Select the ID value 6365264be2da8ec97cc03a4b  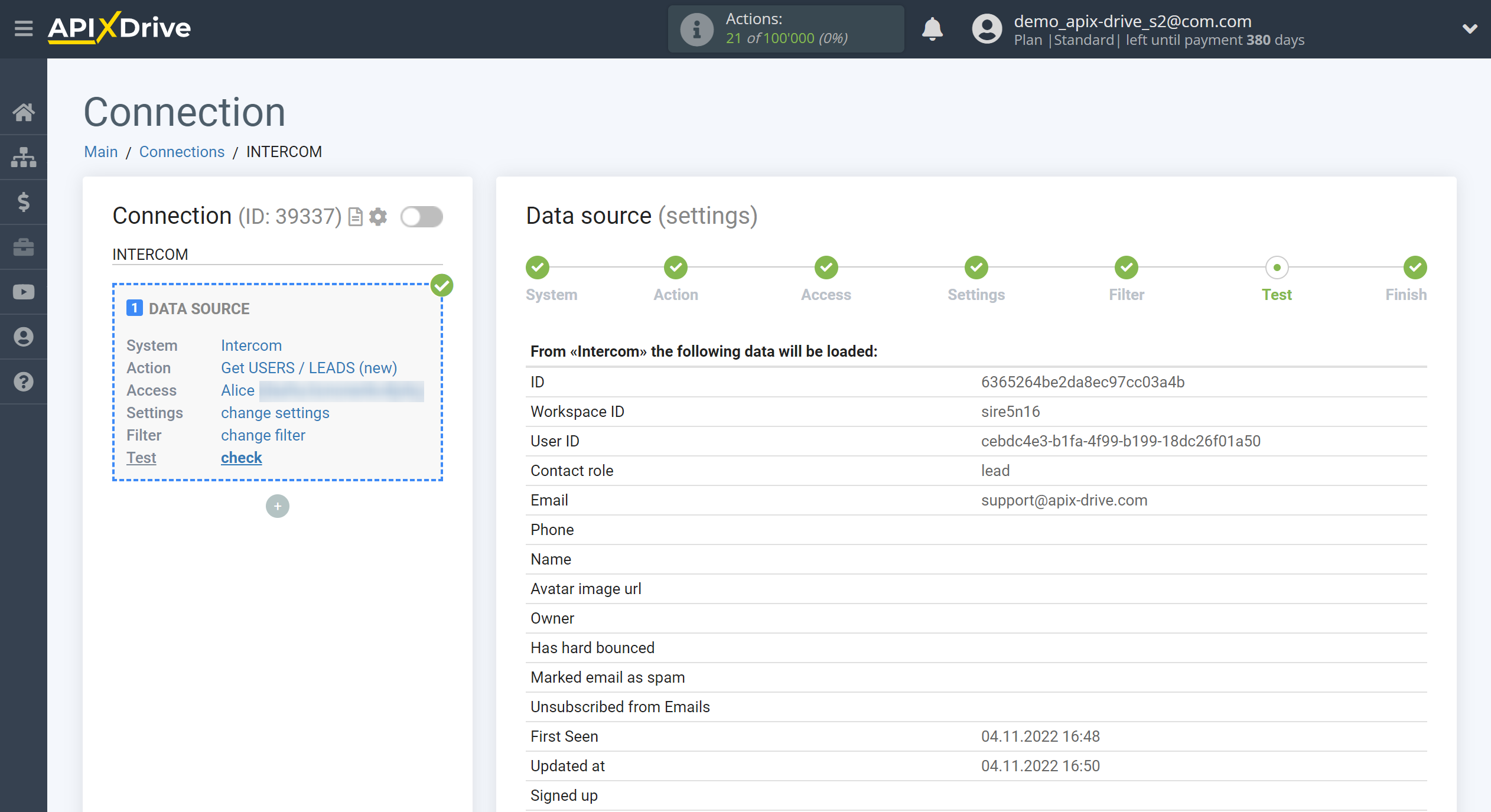(x=1083, y=382)
